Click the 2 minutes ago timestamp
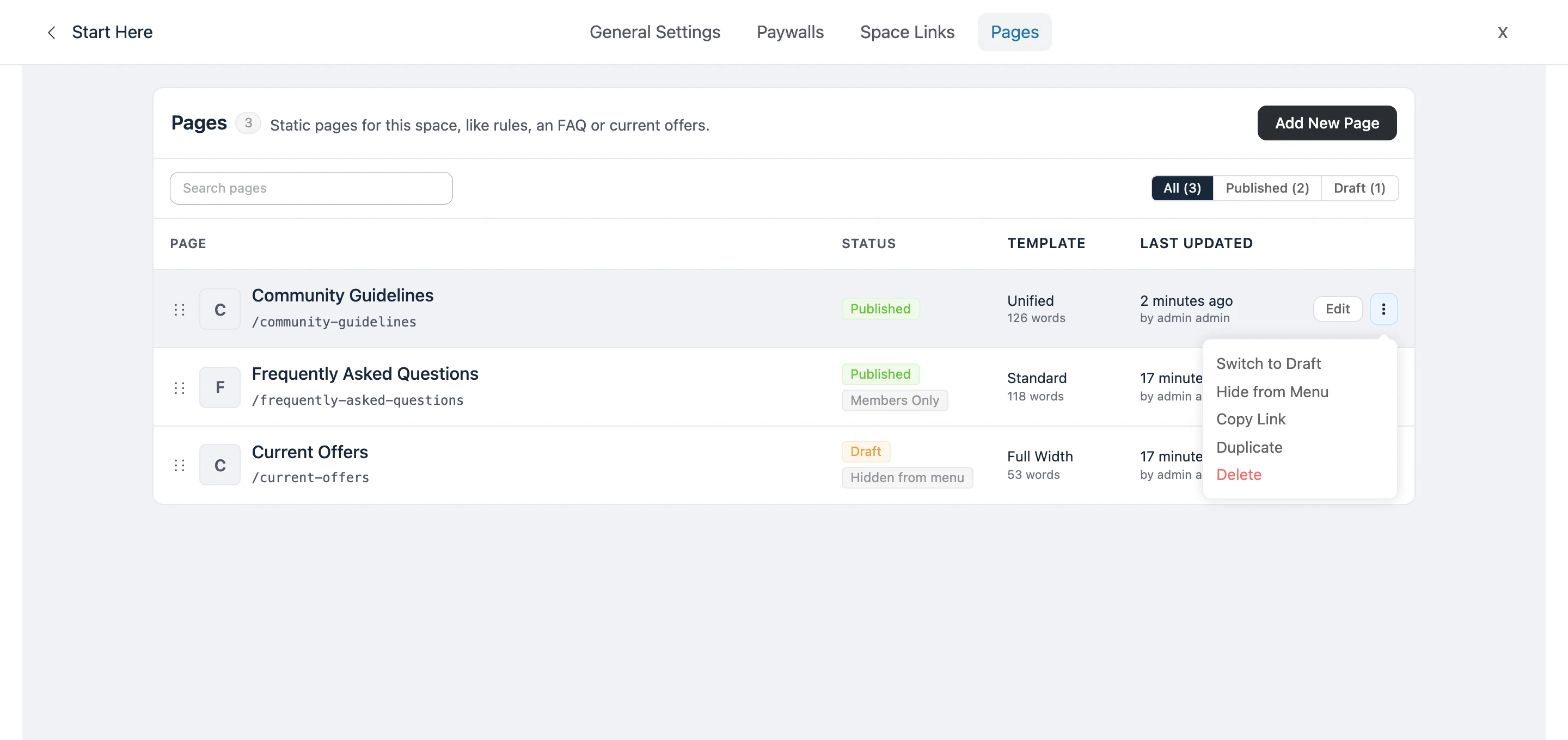The image size is (1568, 740). tap(1186, 301)
